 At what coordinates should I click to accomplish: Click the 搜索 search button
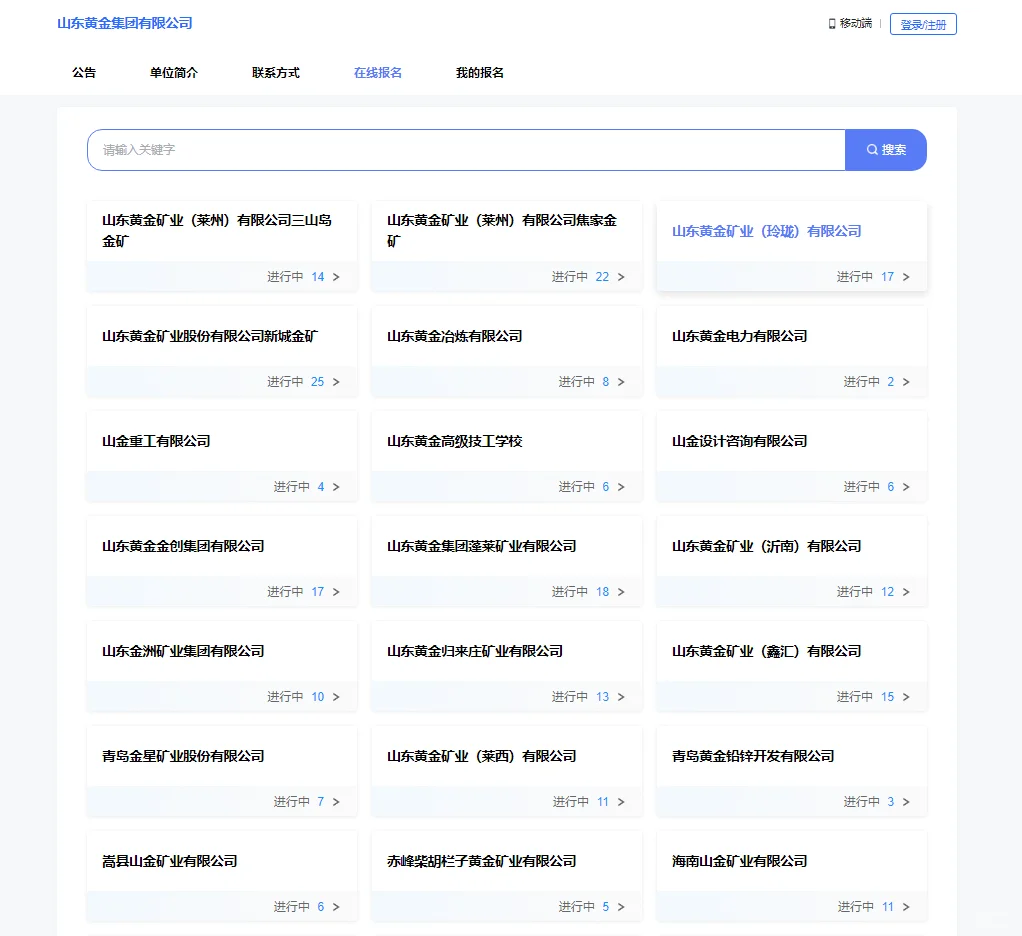(886, 150)
